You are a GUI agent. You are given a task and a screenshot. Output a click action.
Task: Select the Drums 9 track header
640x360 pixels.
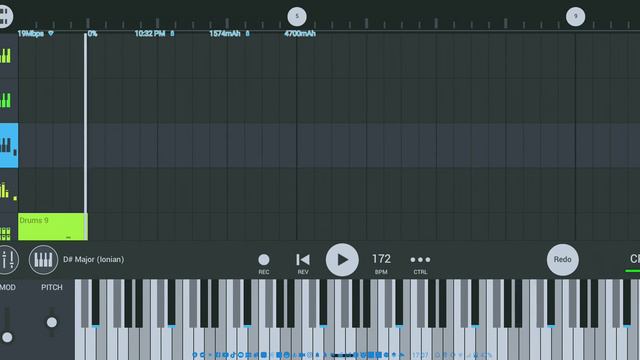[x=9, y=227]
